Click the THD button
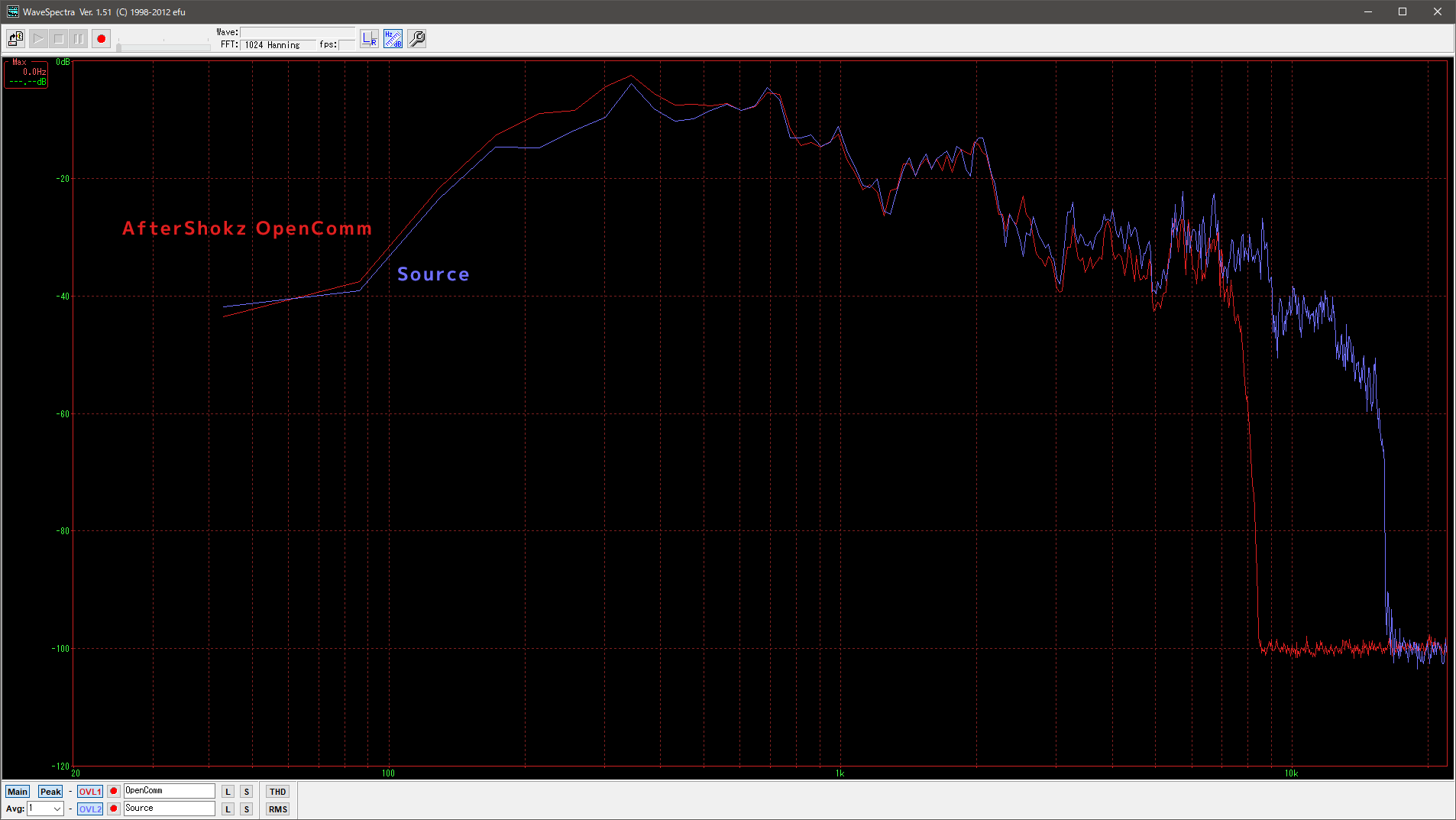Screen dimensions: 1456x820 coord(277,791)
